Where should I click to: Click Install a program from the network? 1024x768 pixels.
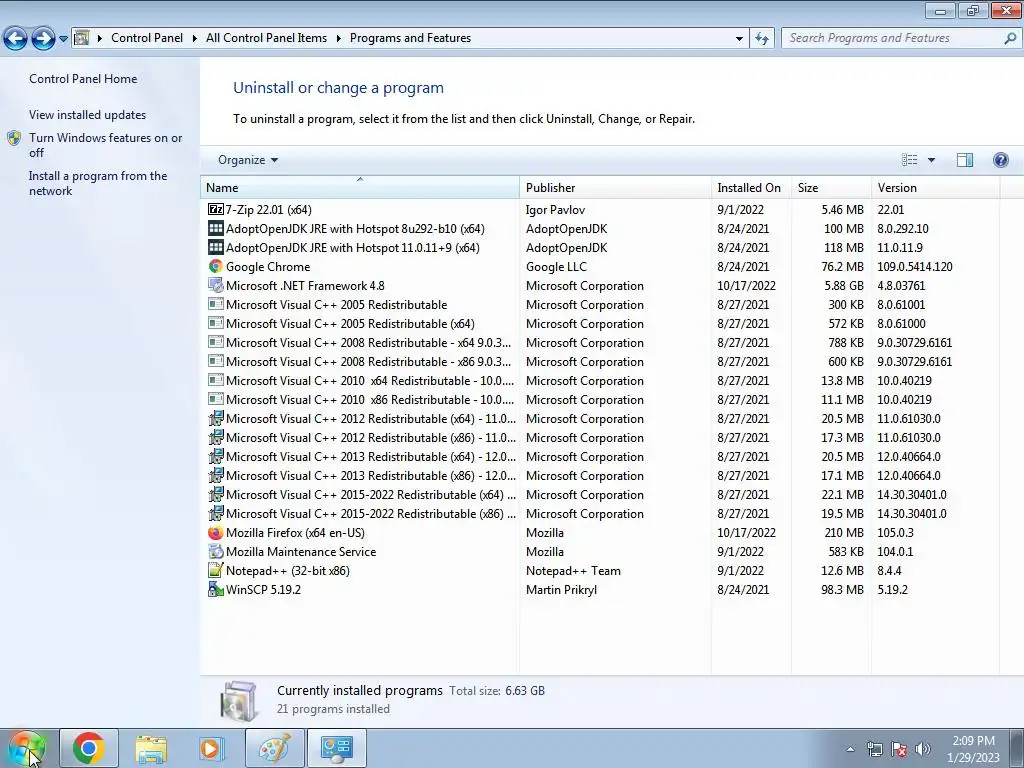tap(98, 184)
